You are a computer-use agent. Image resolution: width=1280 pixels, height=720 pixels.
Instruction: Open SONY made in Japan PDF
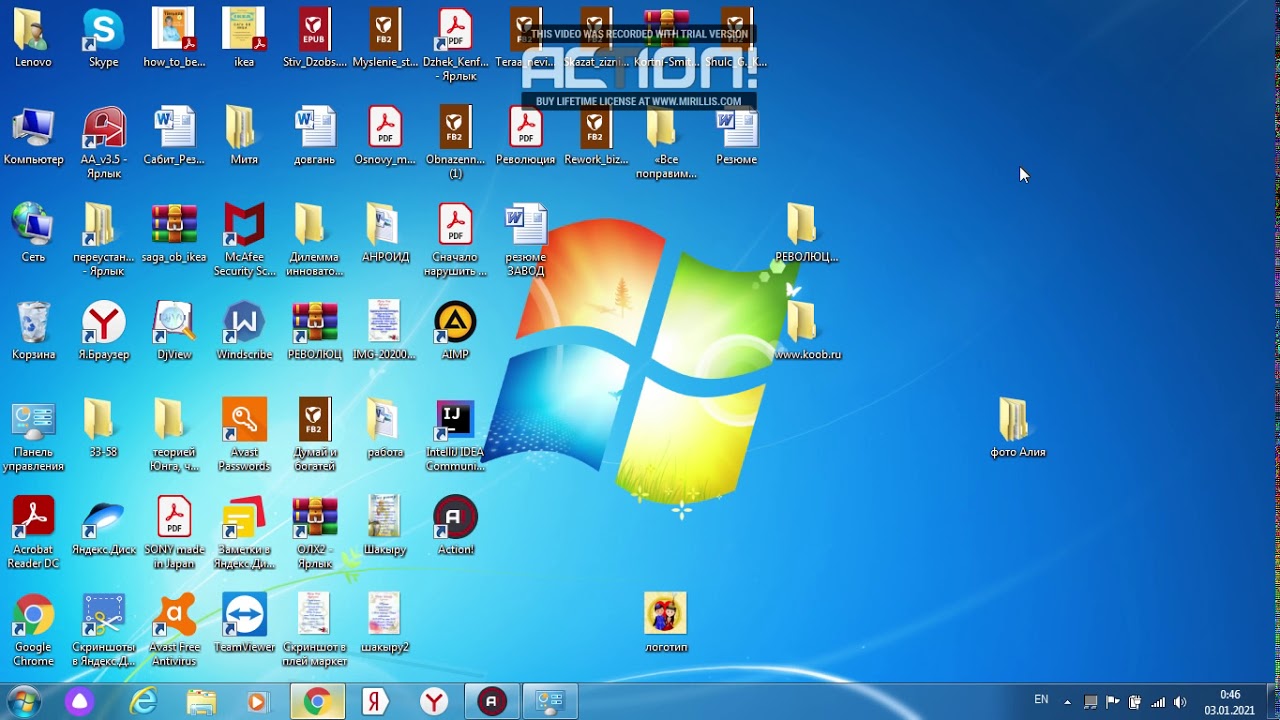tap(174, 532)
